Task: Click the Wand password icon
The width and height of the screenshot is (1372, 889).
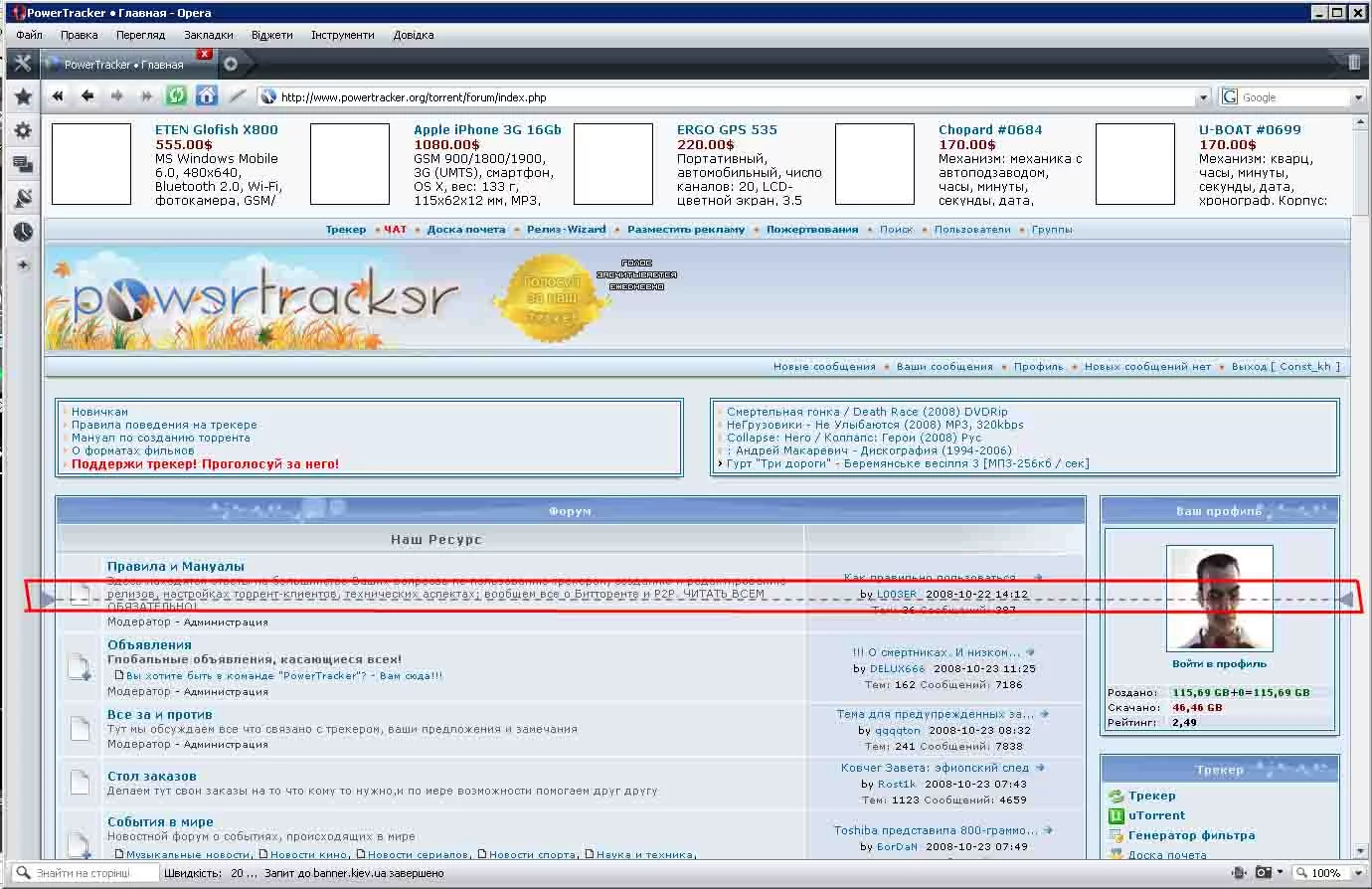Action: pyautogui.click(x=237, y=96)
